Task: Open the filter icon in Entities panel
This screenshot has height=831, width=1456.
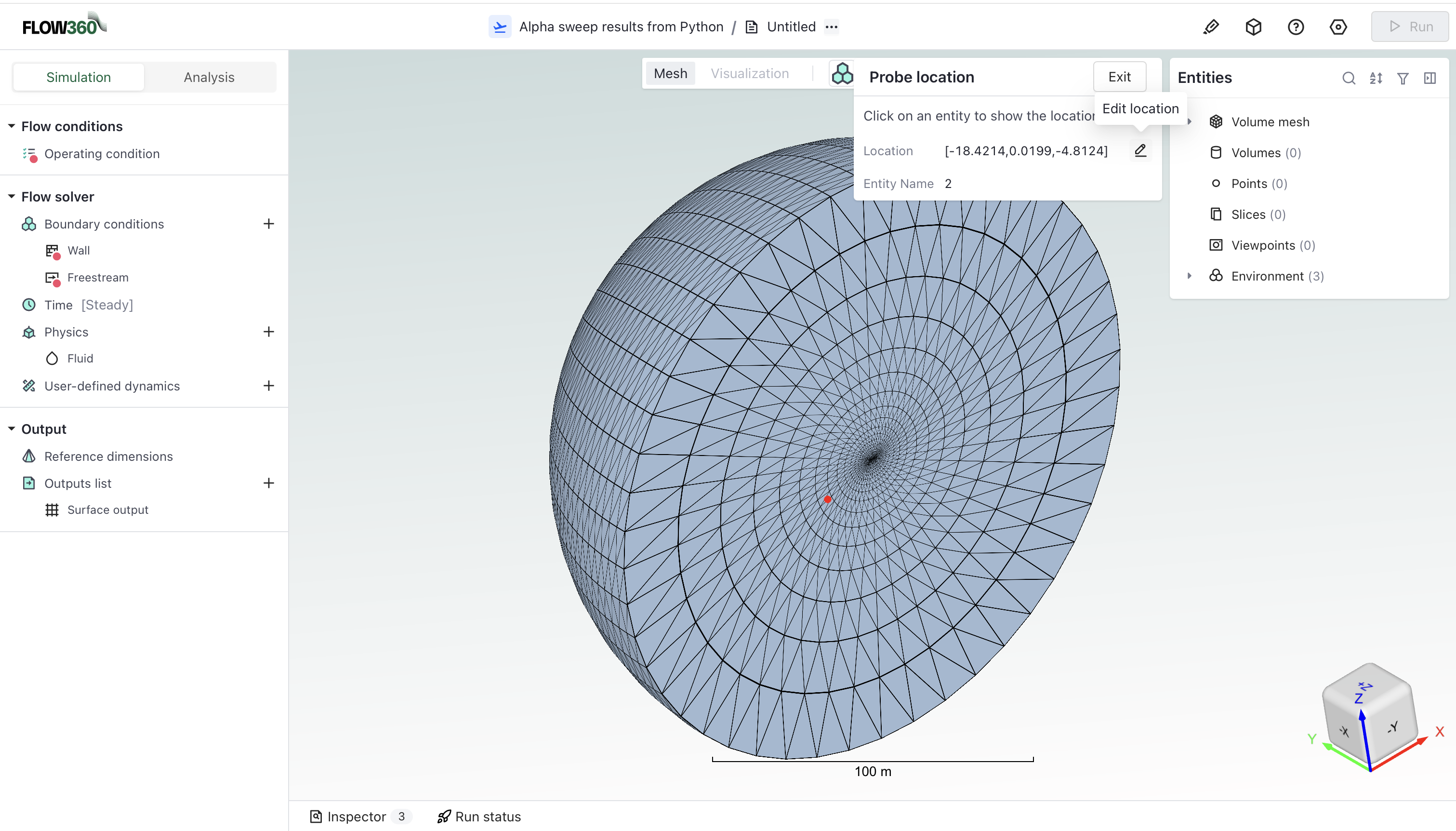Action: tap(1403, 78)
